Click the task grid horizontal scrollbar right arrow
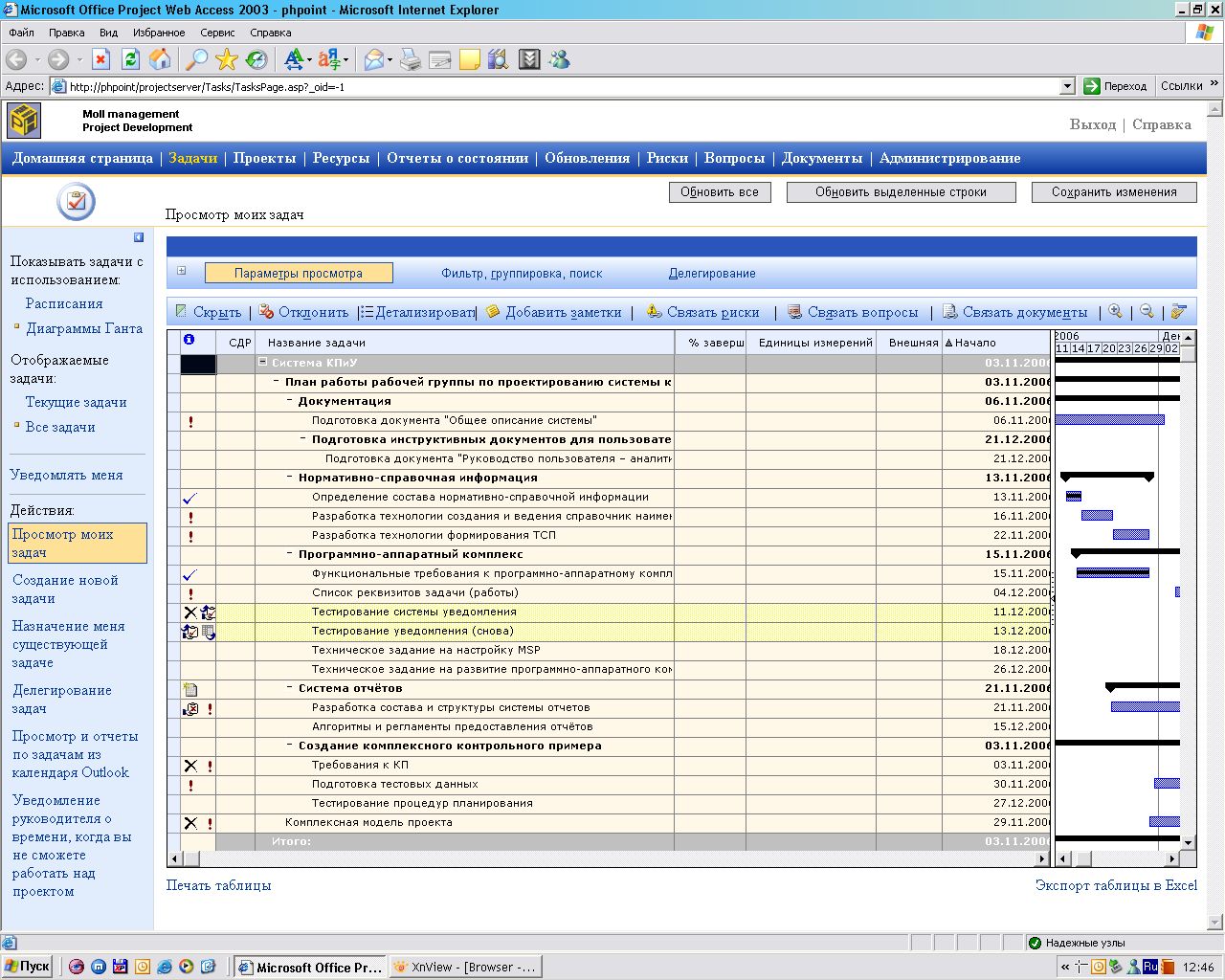Screen dimensions: 1225x980 click(x=1044, y=859)
